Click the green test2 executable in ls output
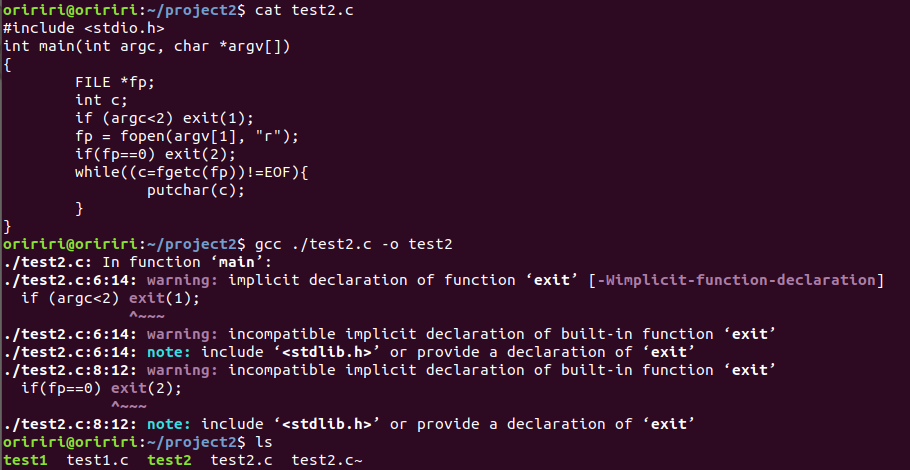 click(x=169, y=460)
